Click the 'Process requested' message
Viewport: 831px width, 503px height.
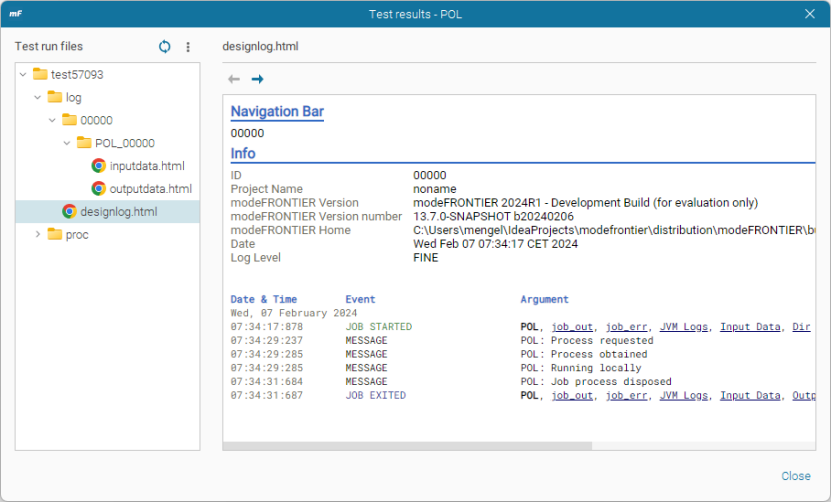tap(602, 340)
